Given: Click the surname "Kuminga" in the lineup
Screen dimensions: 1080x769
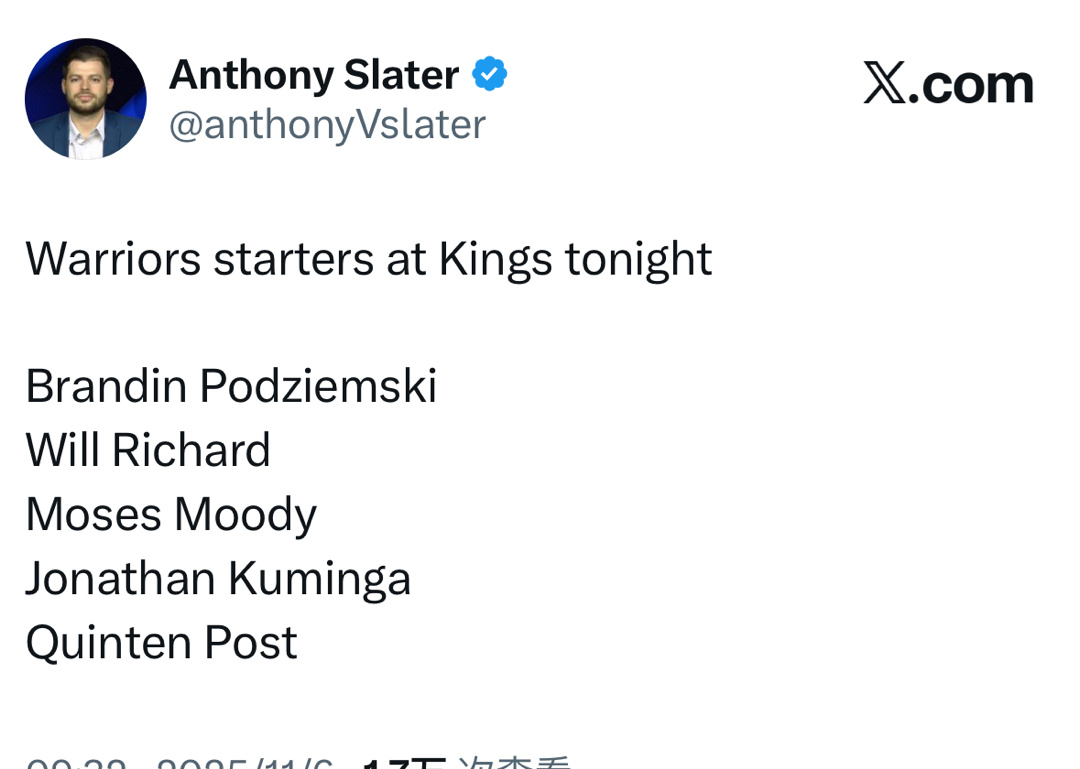Looking at the screenshot, I should [x=319, y=578].
